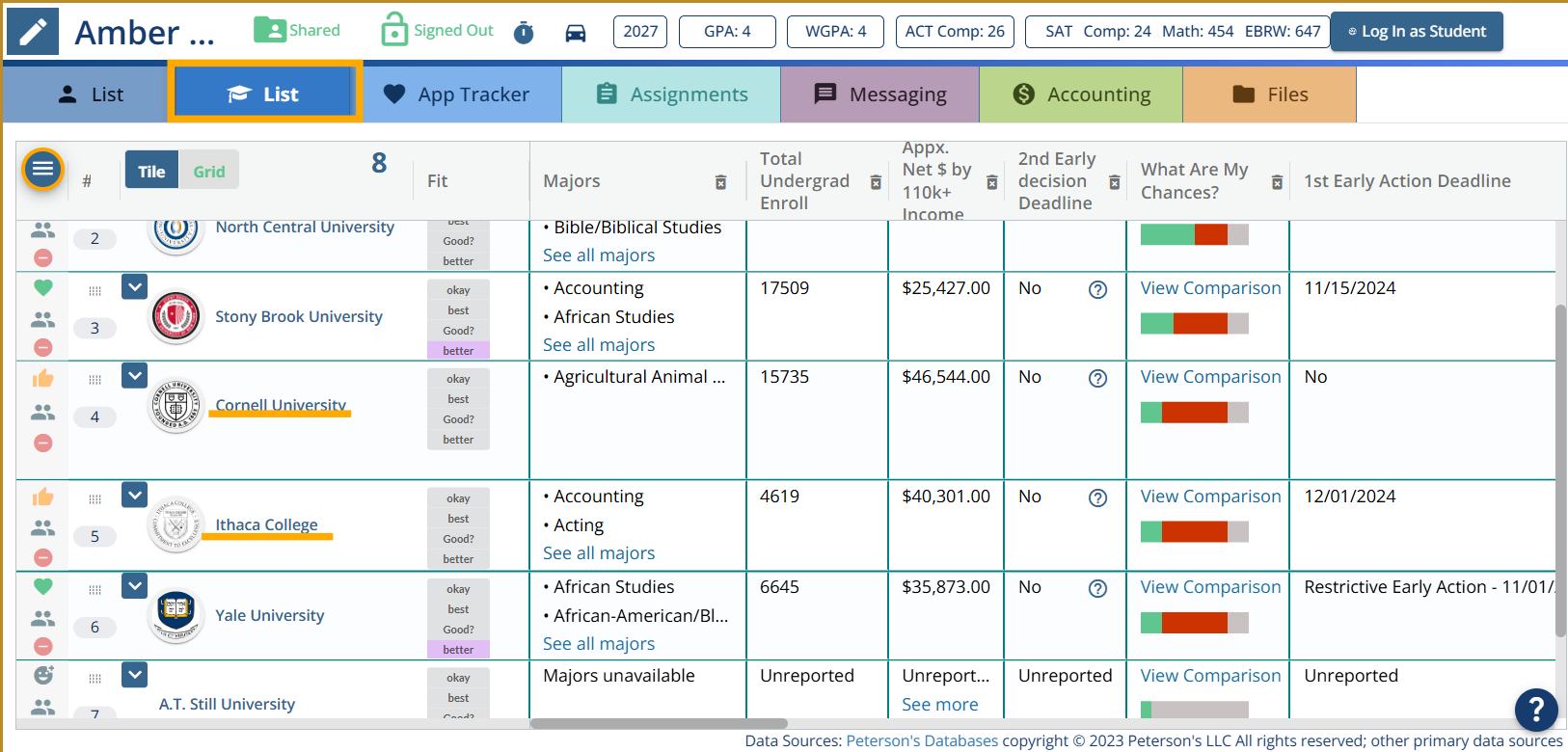Open Cornell University link

[281, 405]
